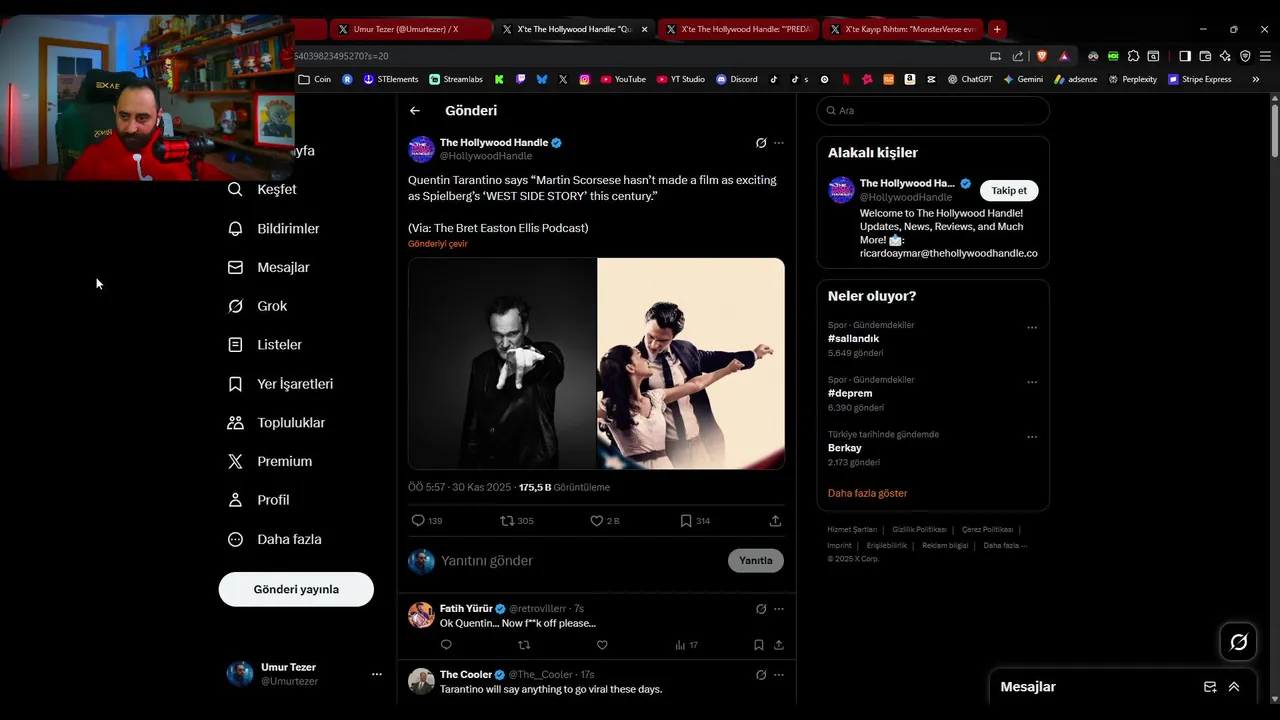Open options for #sallandık trend

point(1032,327)
